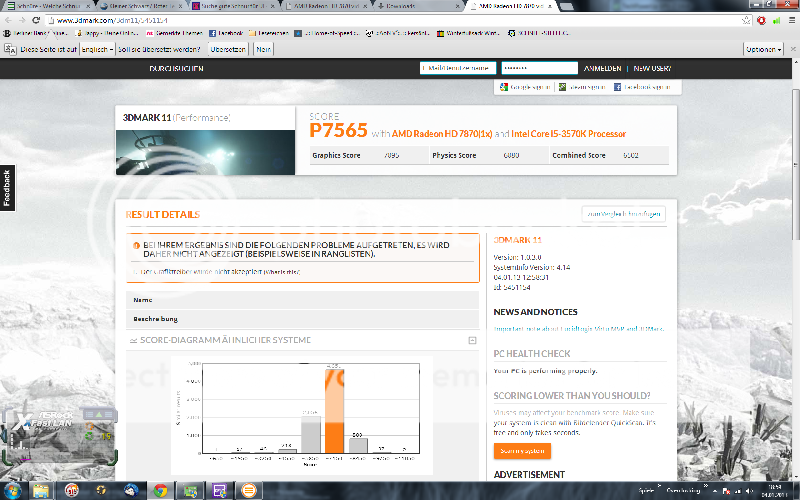Click the 3DMark 11 benchmark thumbnail
Image resolution: width=800 pixels, height=500 pixels.
205,153
